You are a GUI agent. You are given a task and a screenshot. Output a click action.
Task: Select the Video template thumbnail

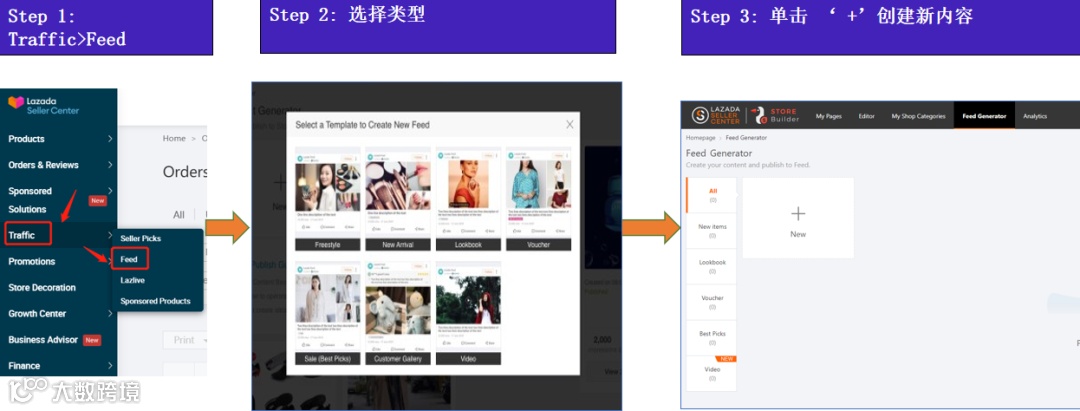click(468, 306)
